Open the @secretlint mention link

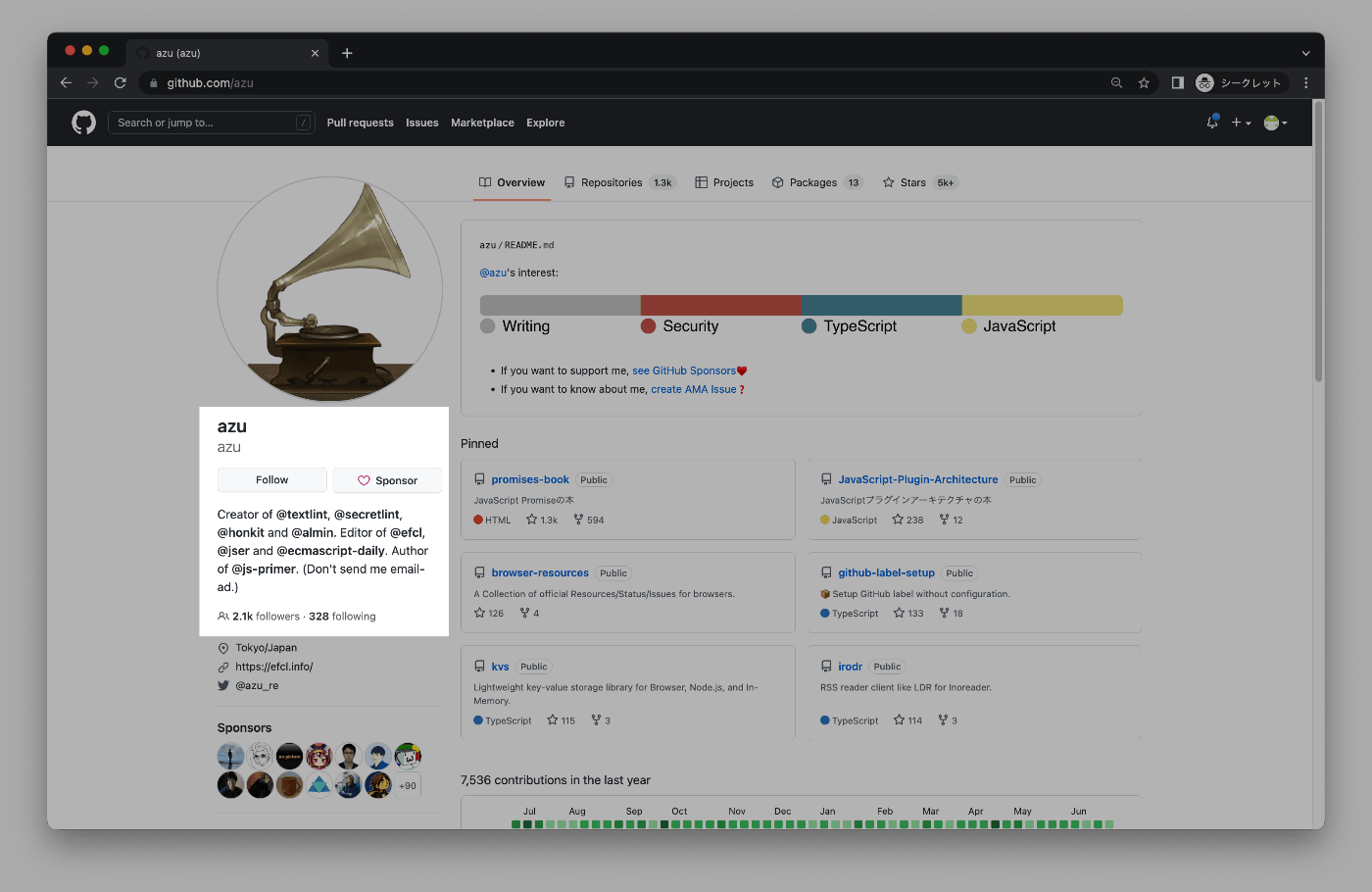[367, 515]
